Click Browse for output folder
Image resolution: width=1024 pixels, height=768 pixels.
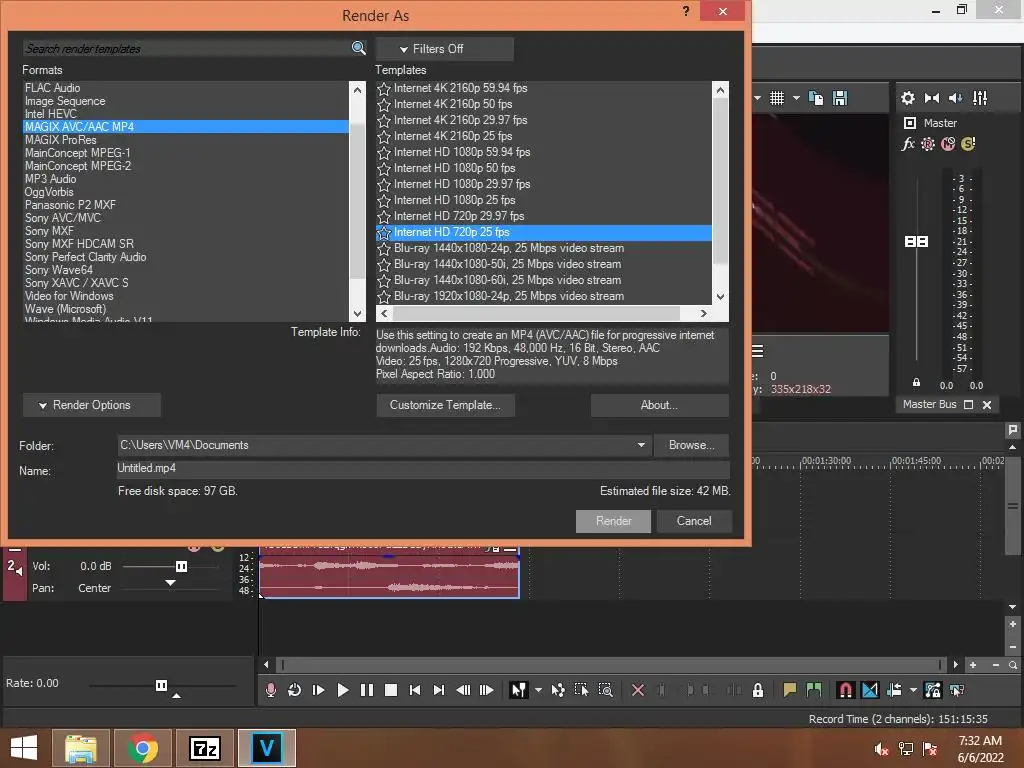pos(691,445)
